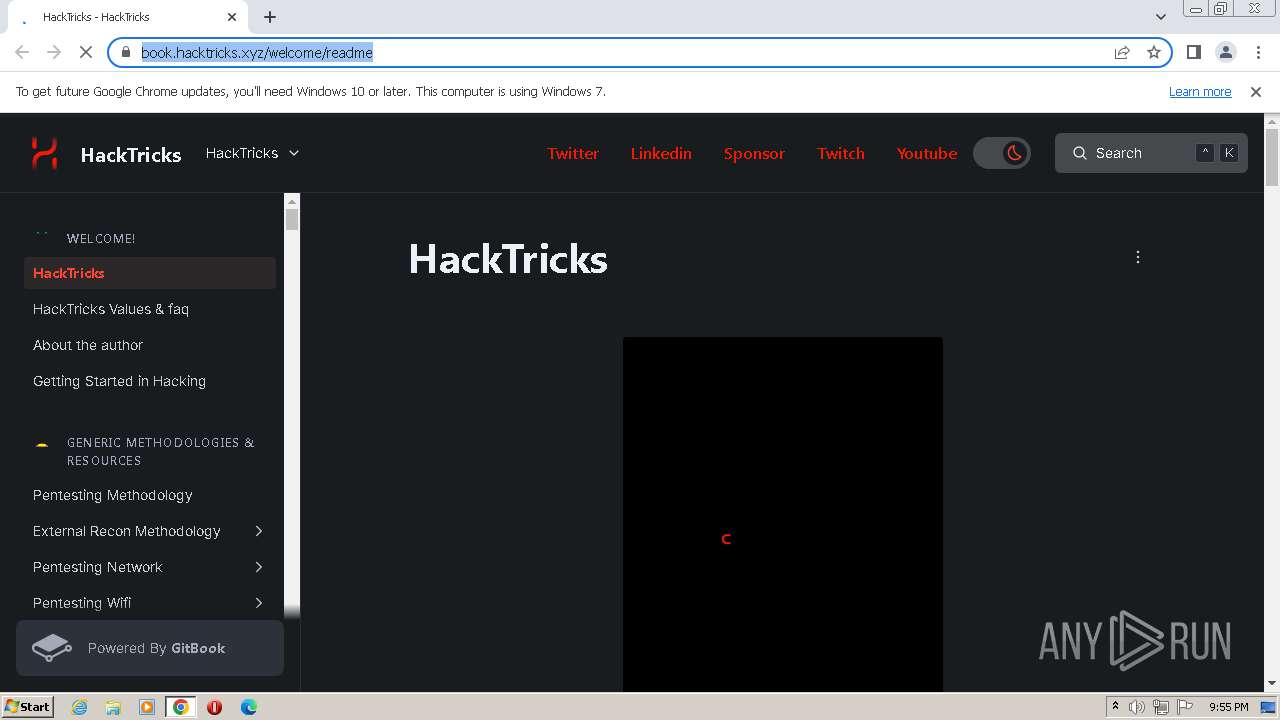Bookmark this page with star icon
Viewport: 1280px width, 720px height.
click(x=1154, y=52)
